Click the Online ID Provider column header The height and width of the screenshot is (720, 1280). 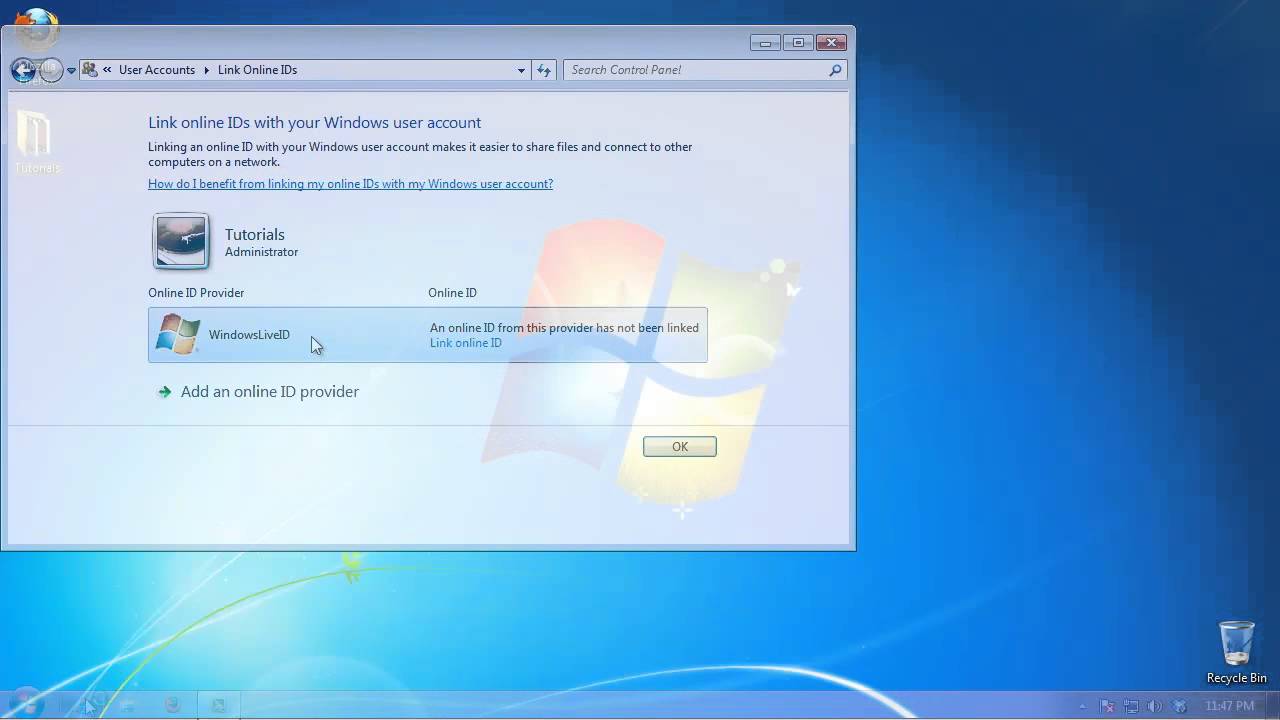click(196, 293)
